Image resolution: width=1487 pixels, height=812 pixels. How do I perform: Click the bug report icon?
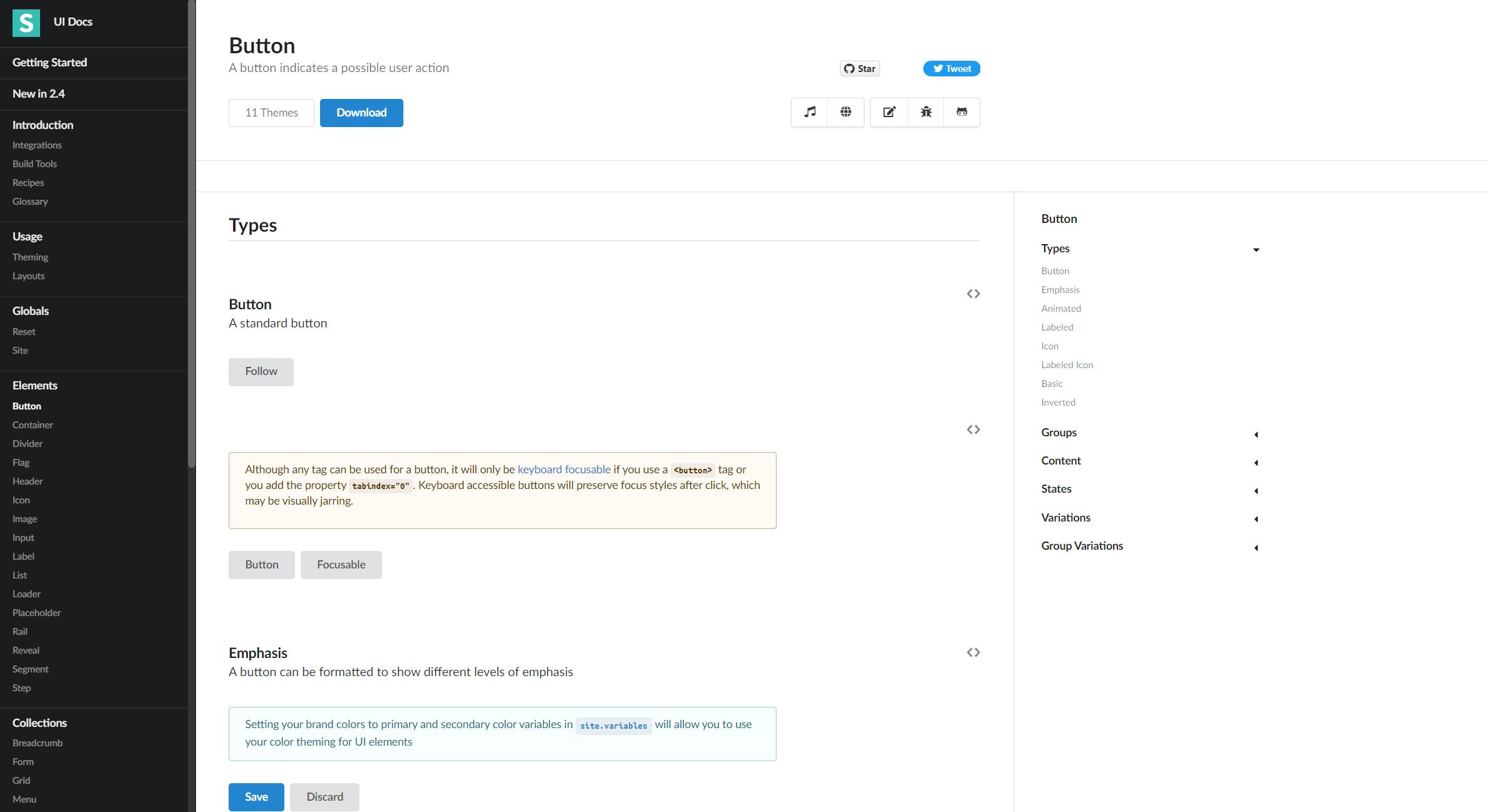point(925,112)
